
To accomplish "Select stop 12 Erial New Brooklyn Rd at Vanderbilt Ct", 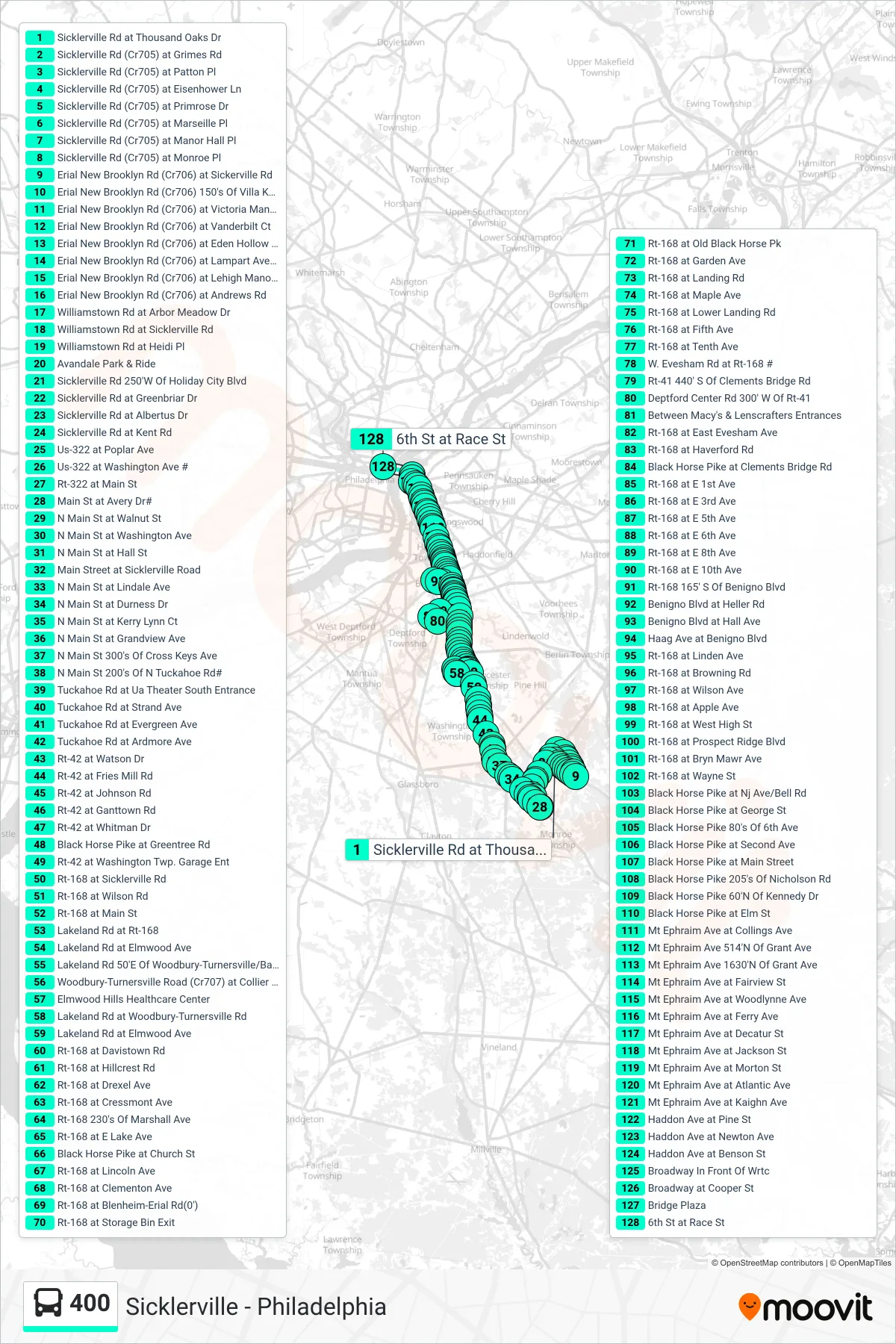I will 149,226.
